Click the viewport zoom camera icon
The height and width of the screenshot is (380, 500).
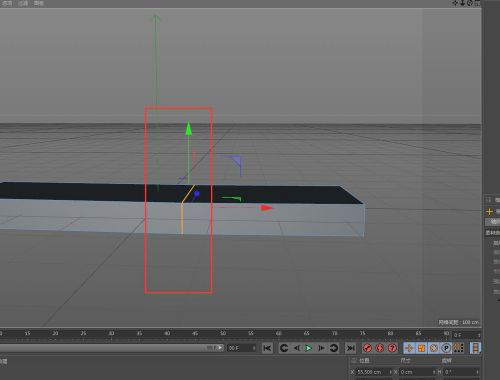462,3
